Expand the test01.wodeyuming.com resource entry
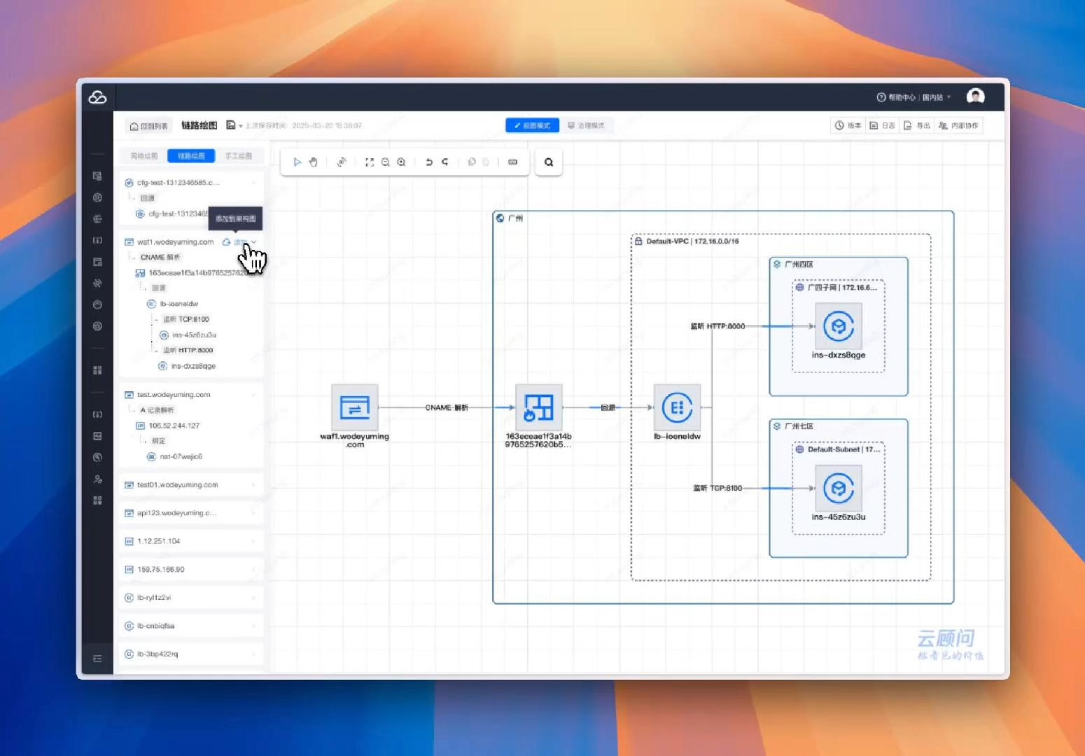Screen dimensions: 1085x756 [x=190, y=485]
